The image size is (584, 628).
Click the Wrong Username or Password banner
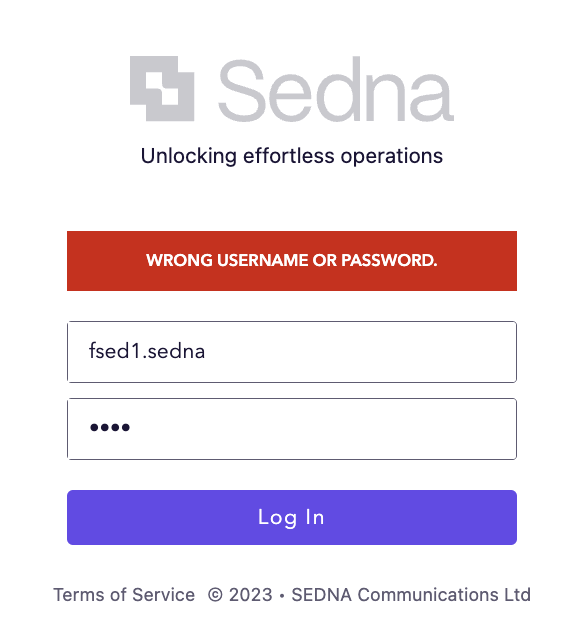(292, 261)
